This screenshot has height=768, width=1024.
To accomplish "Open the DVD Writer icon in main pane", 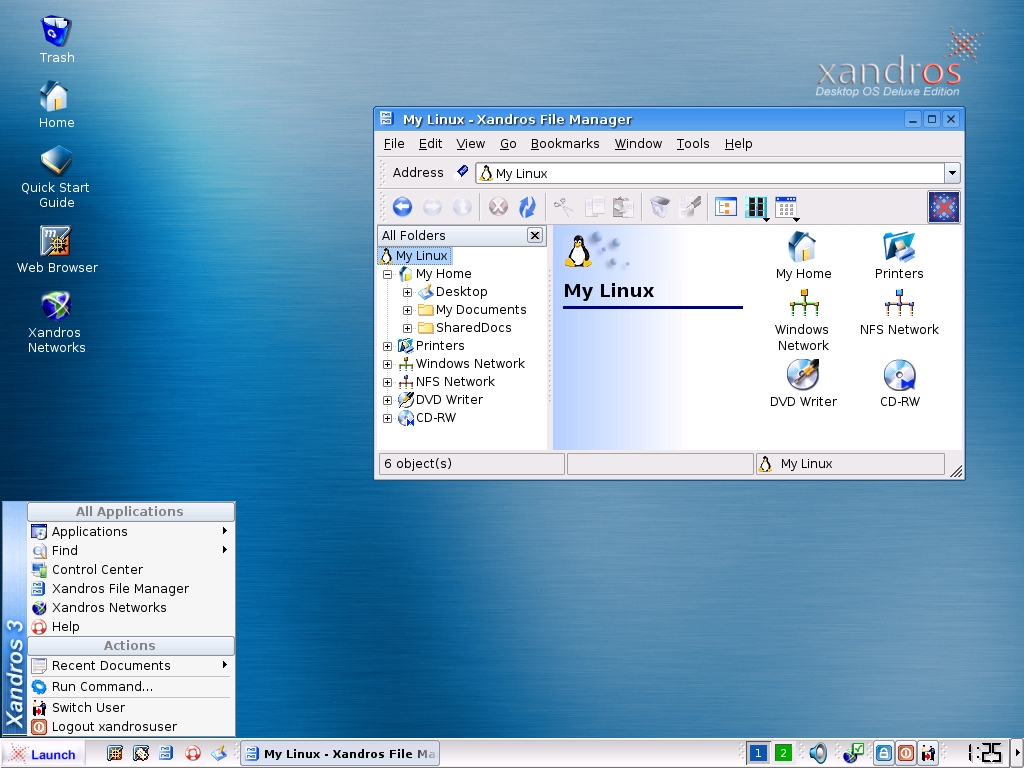I will (x=803, y=376).
